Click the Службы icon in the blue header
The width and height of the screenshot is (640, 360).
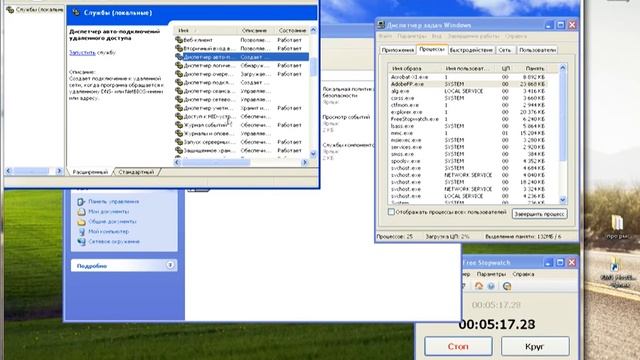click(x=76, y=13)
